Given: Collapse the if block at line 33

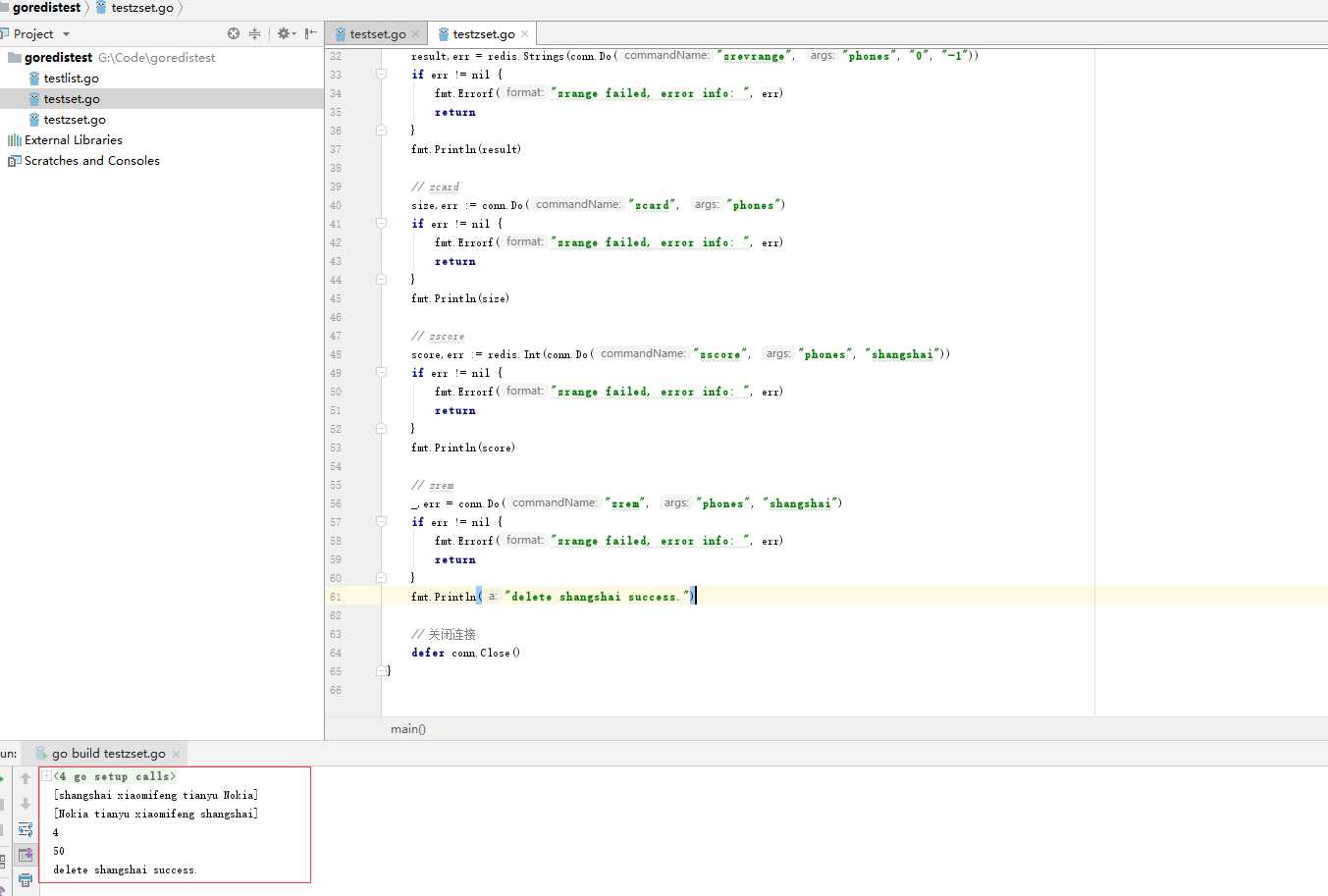Looking at the screenshot, I should point(381,75).
